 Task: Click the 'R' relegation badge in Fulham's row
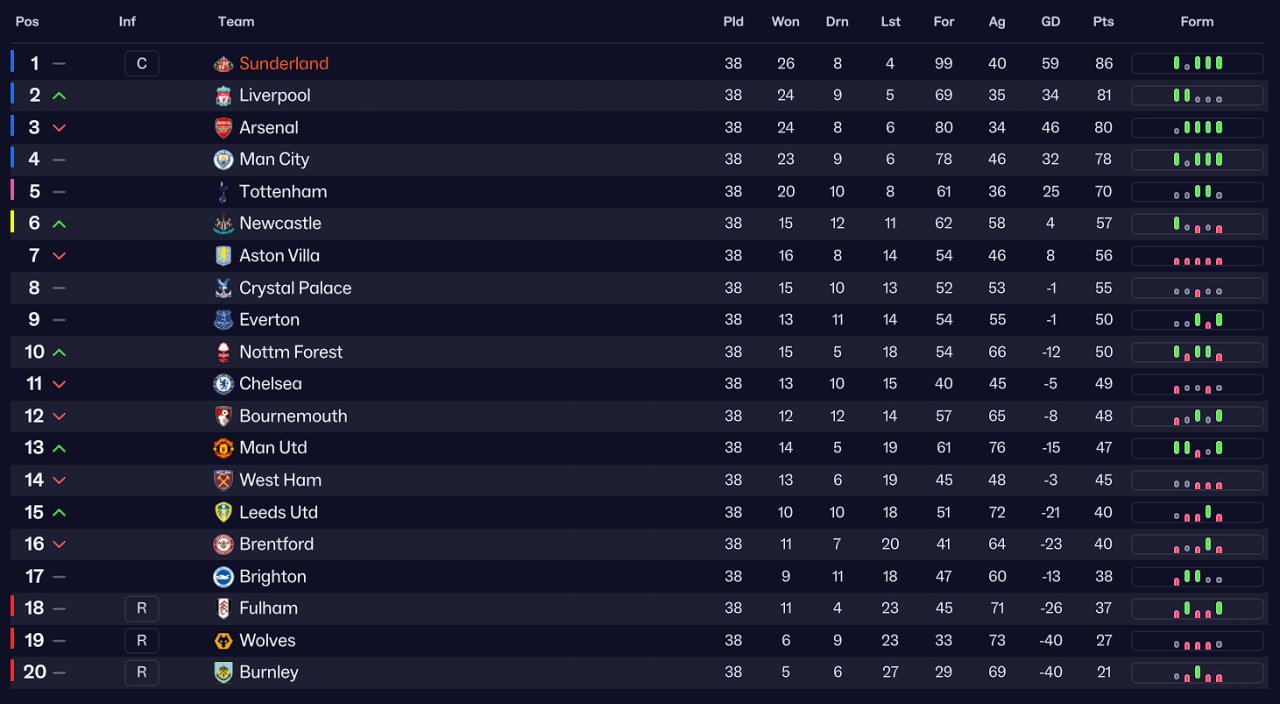142,608
